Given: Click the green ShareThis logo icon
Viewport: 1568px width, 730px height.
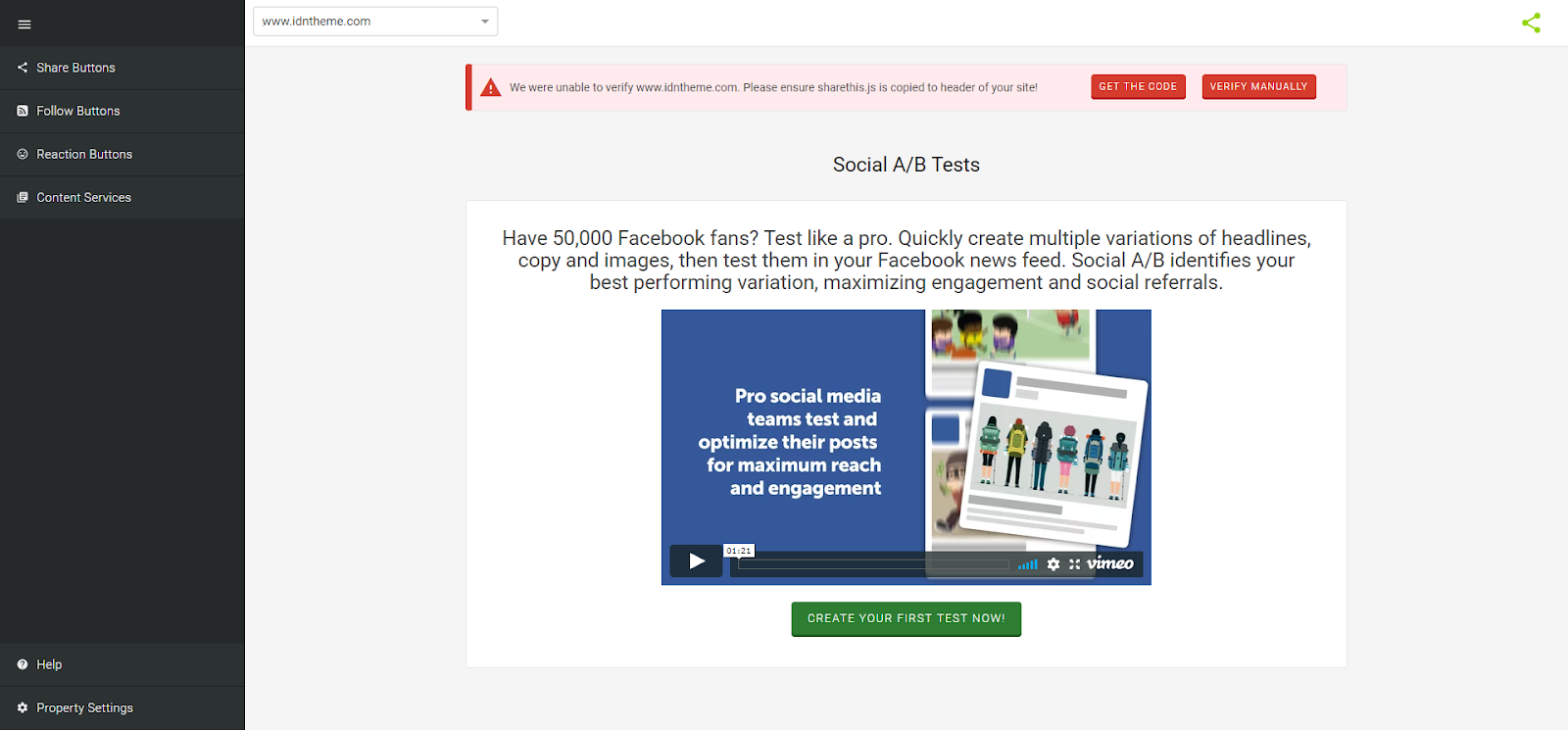Looking at the screenshot, I should click(1531, 23).
